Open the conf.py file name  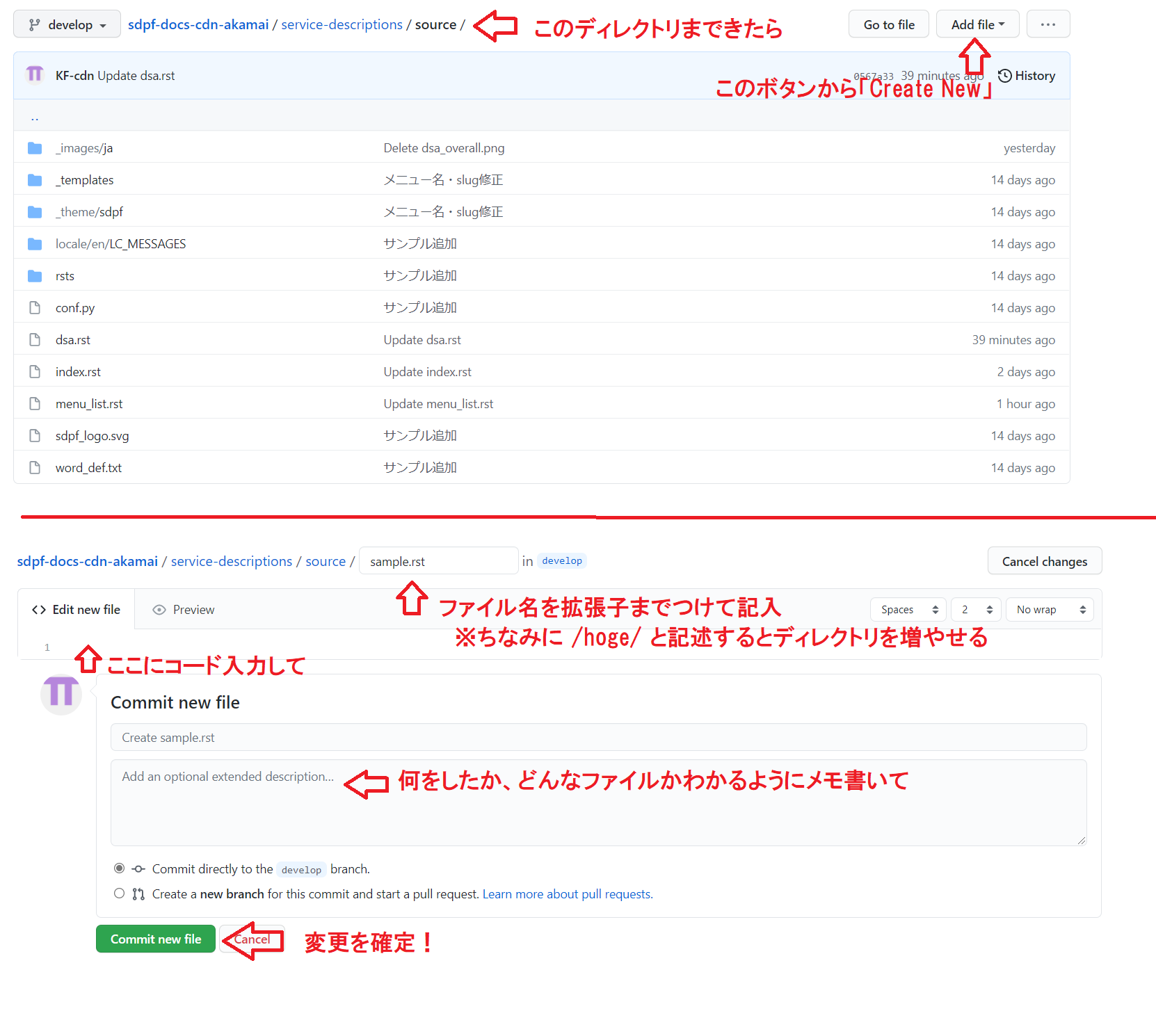[75, 308]
